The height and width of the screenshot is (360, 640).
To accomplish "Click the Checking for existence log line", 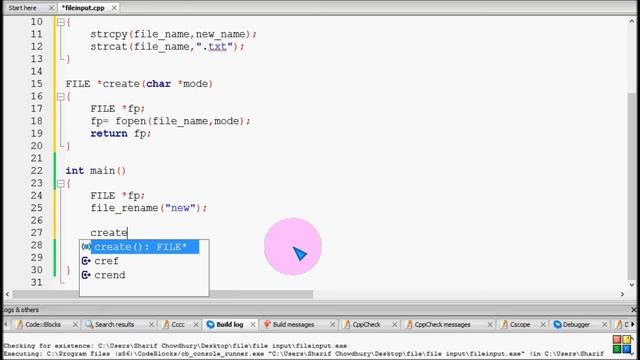I will [x=176, y=346].
